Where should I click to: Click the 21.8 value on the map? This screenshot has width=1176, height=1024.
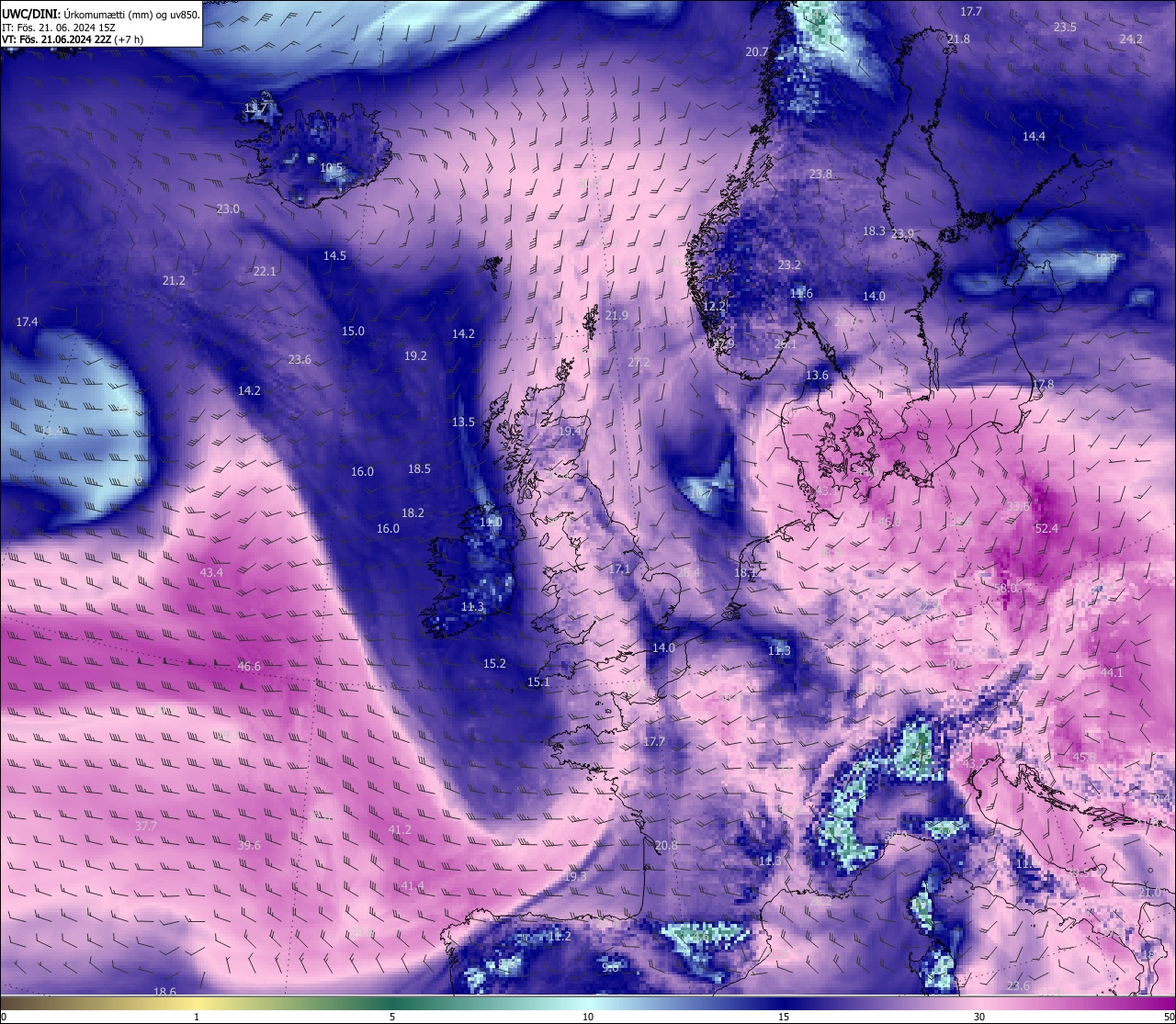point(958,39)
